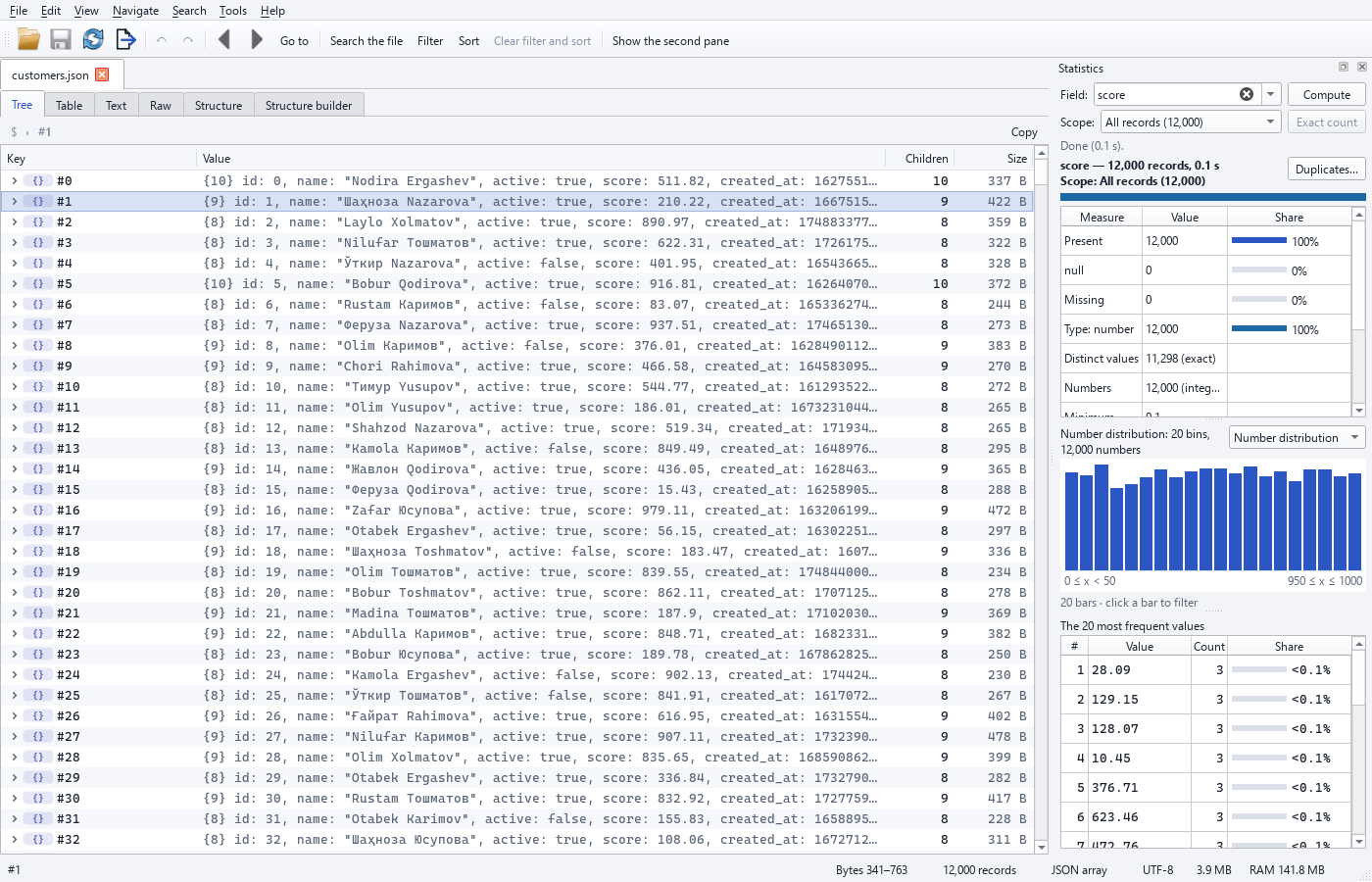This screenshot has width=1372, height=882.
Task: Click the Copy button above the tree
Action: [x=1024, y=131]
